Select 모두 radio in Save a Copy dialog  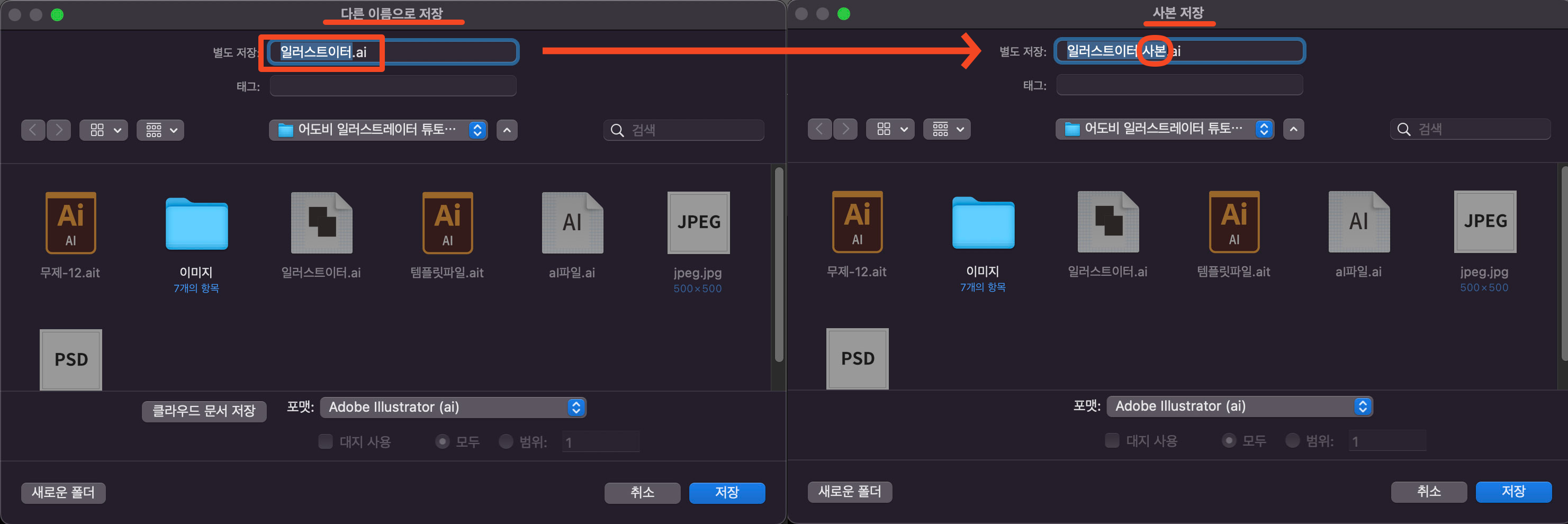tap(1229, 440)
